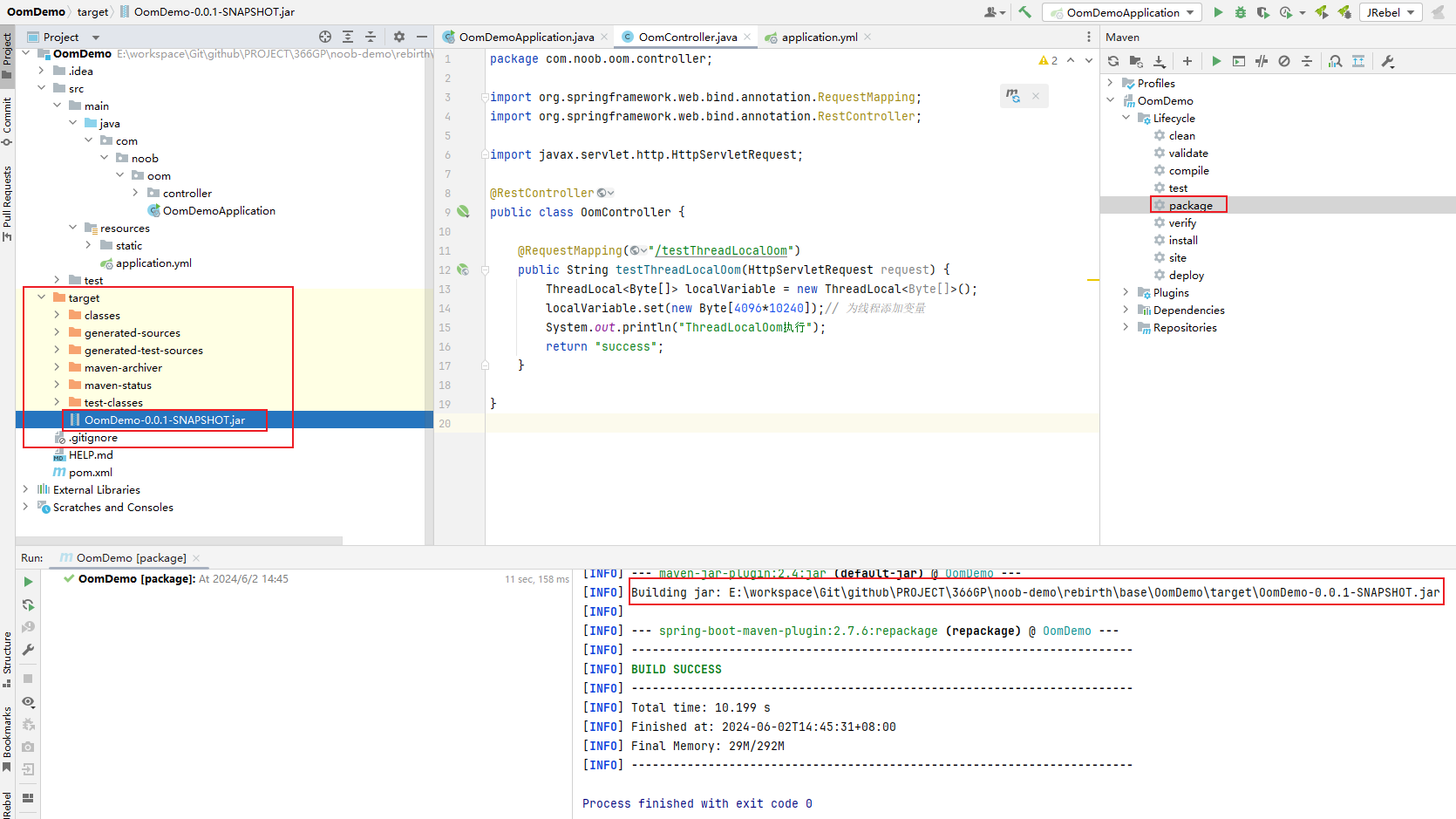The image size is (1456, 819).
Task: Run Maven build green arrow
Action: coord(1216,61)
